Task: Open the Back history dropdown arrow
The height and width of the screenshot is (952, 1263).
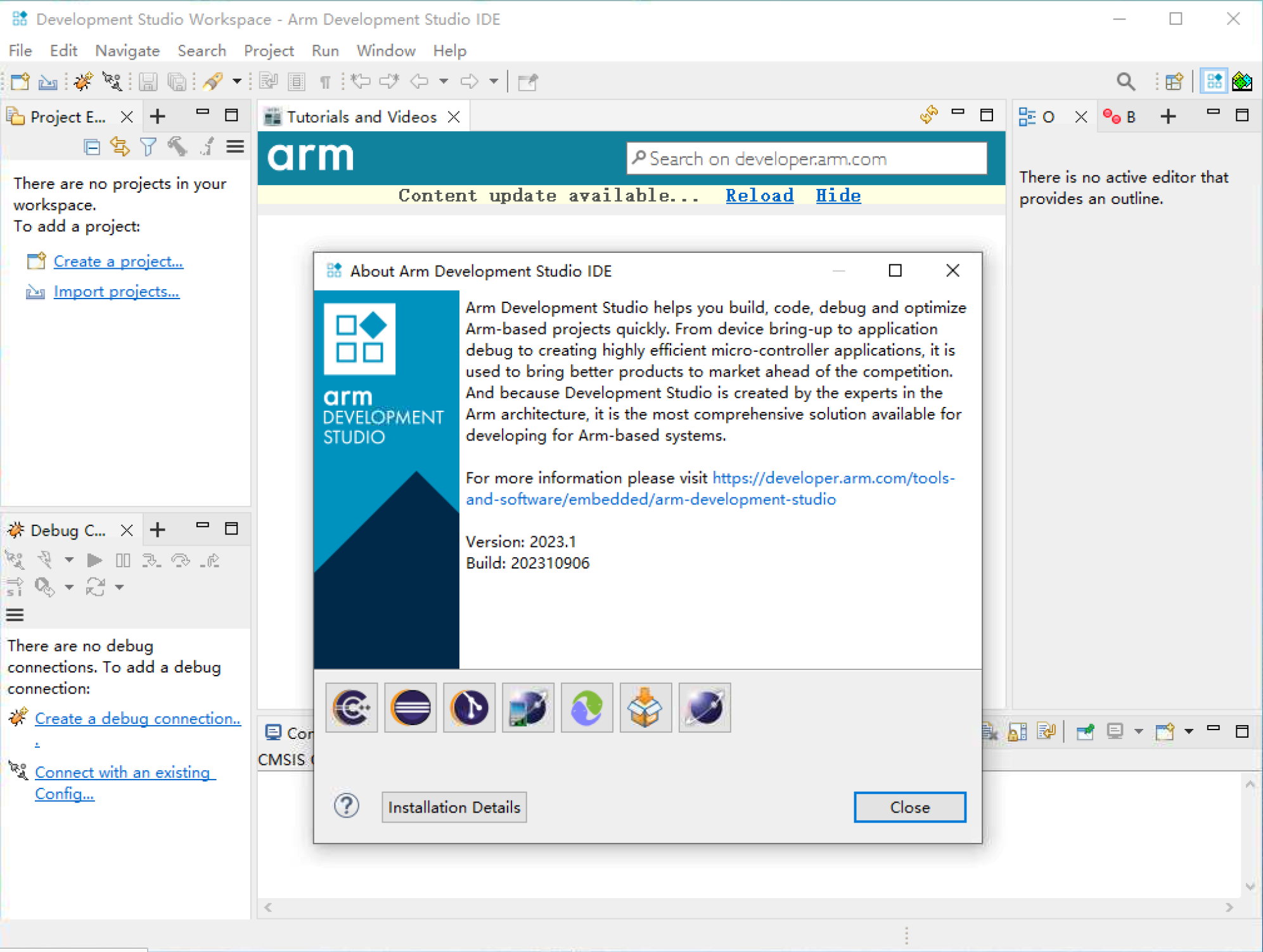Action: [x=444, y=82]
